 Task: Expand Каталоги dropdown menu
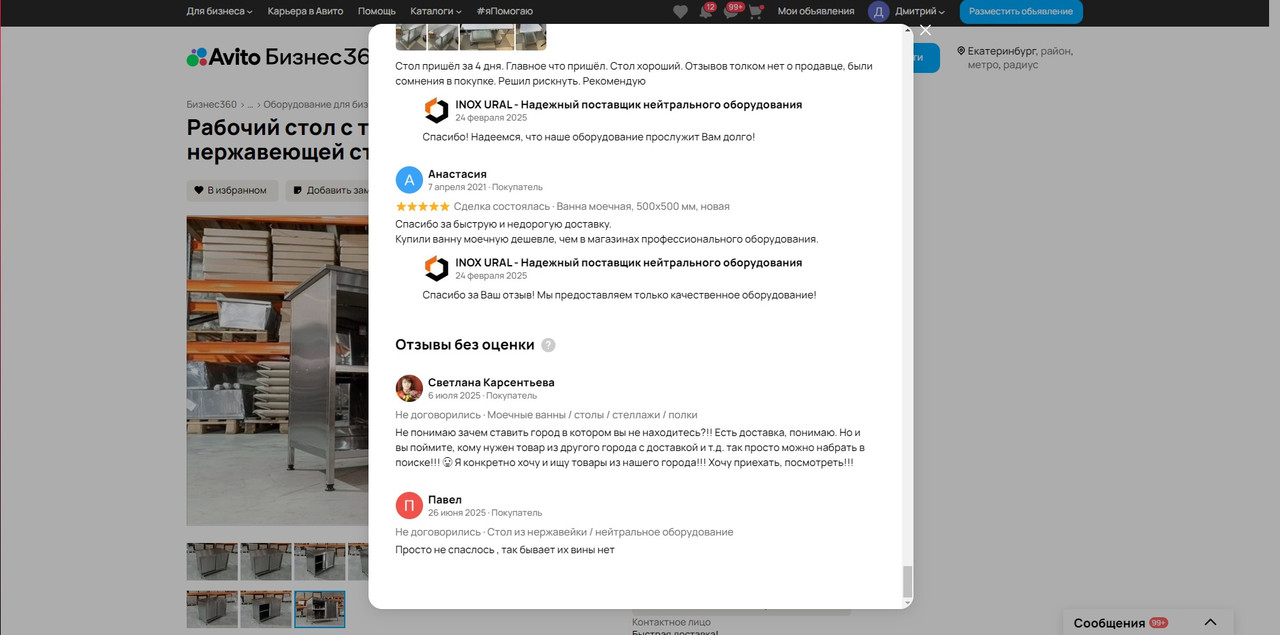tap(435, 11)
